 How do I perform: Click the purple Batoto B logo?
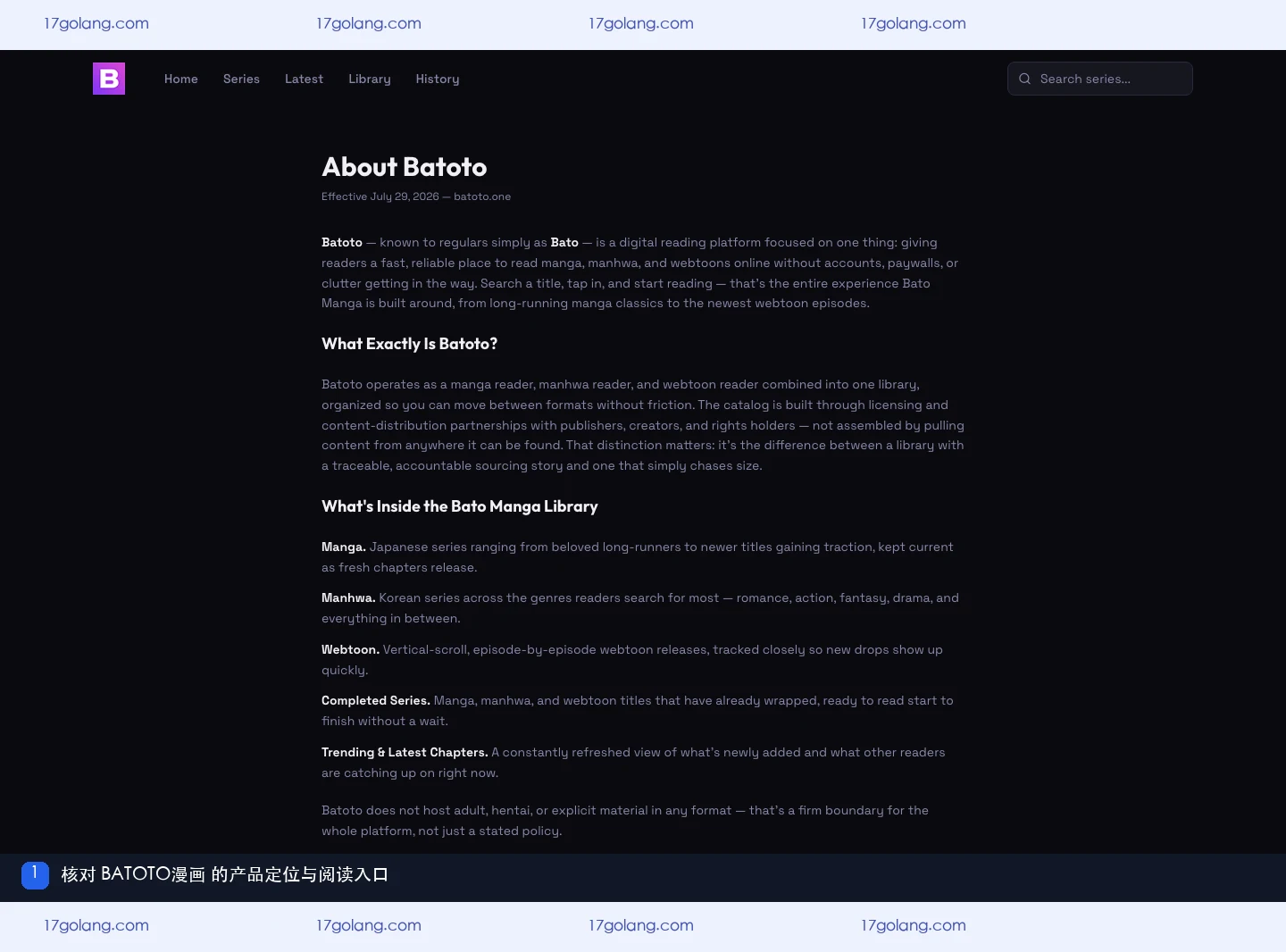[x=109, y=79]
